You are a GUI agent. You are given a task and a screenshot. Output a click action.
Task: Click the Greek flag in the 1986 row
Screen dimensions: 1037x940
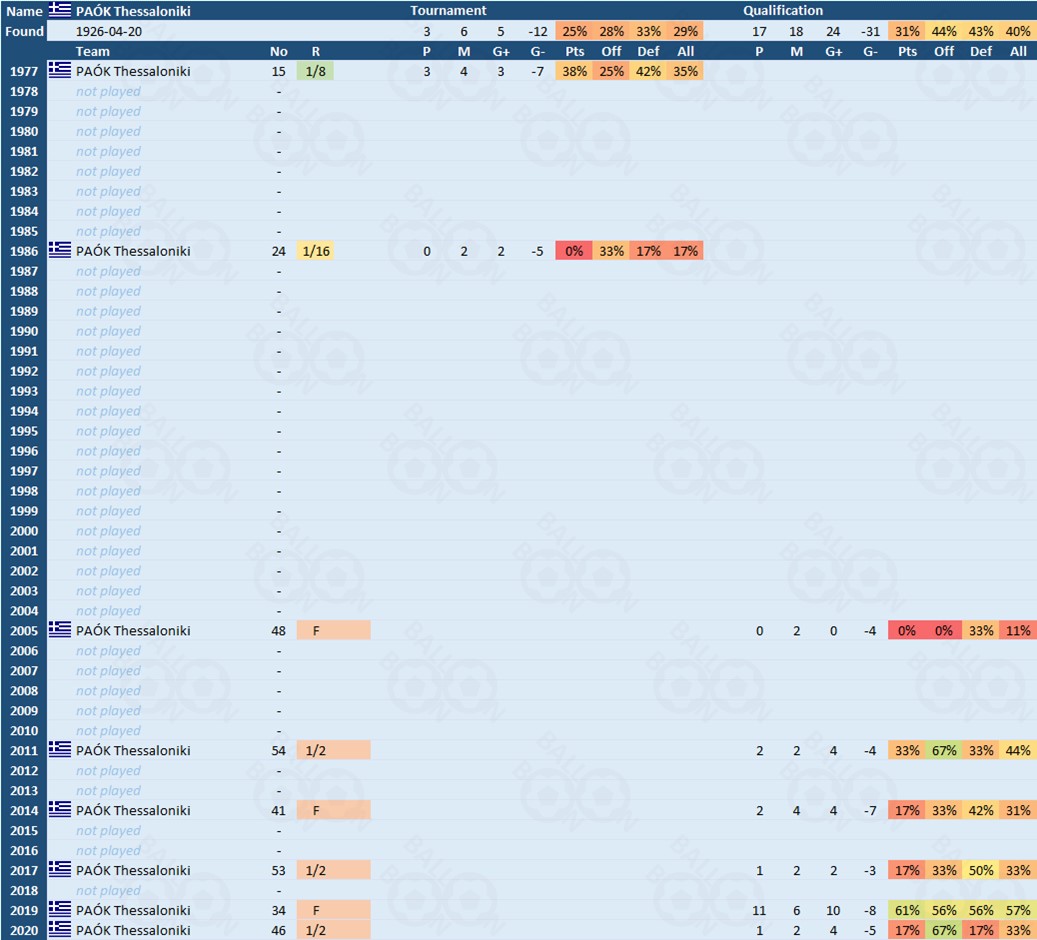pyautogui.click(x=60, y=251)
